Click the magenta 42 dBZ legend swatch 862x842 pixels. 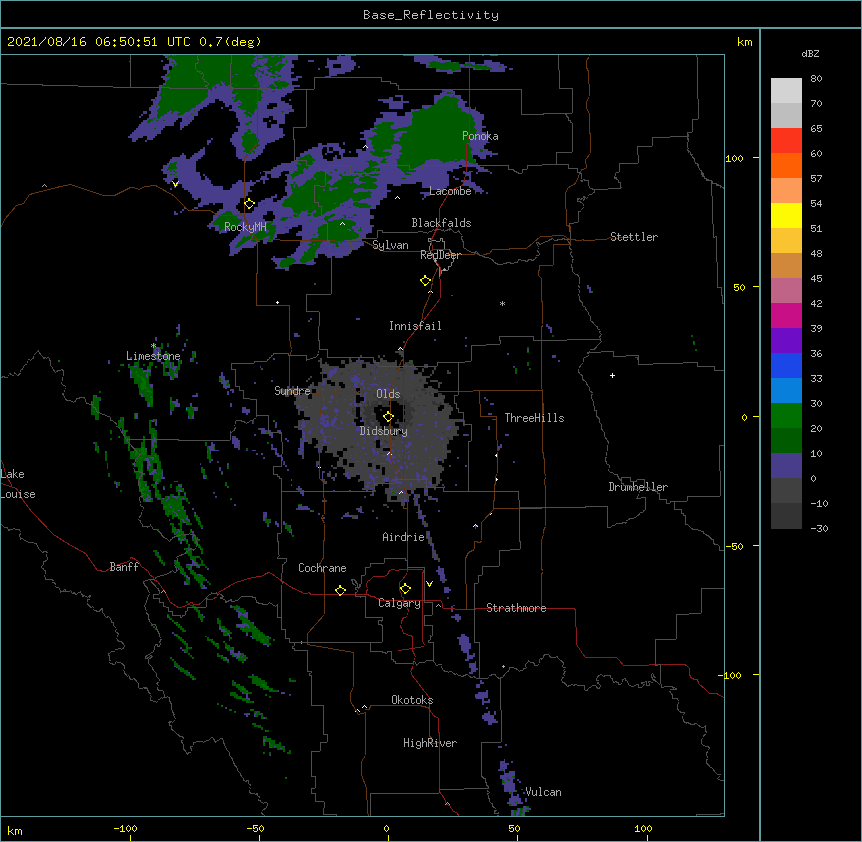point(786,315)
